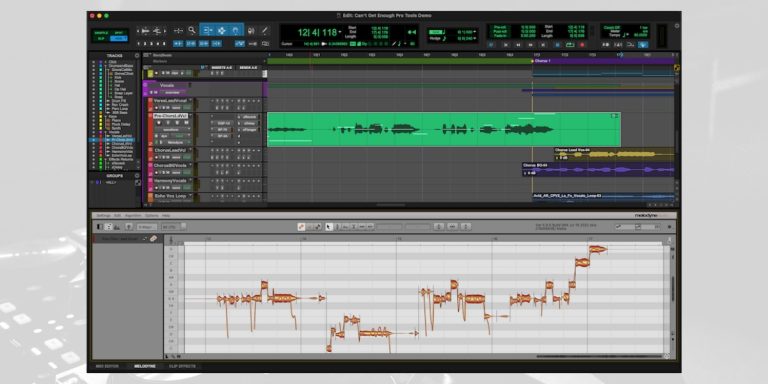The width and height of the screenshot is (768, 384).
Task: Click Melodyne vertical scrollbar
Action: pyautogui.click(x=672, y=289)
